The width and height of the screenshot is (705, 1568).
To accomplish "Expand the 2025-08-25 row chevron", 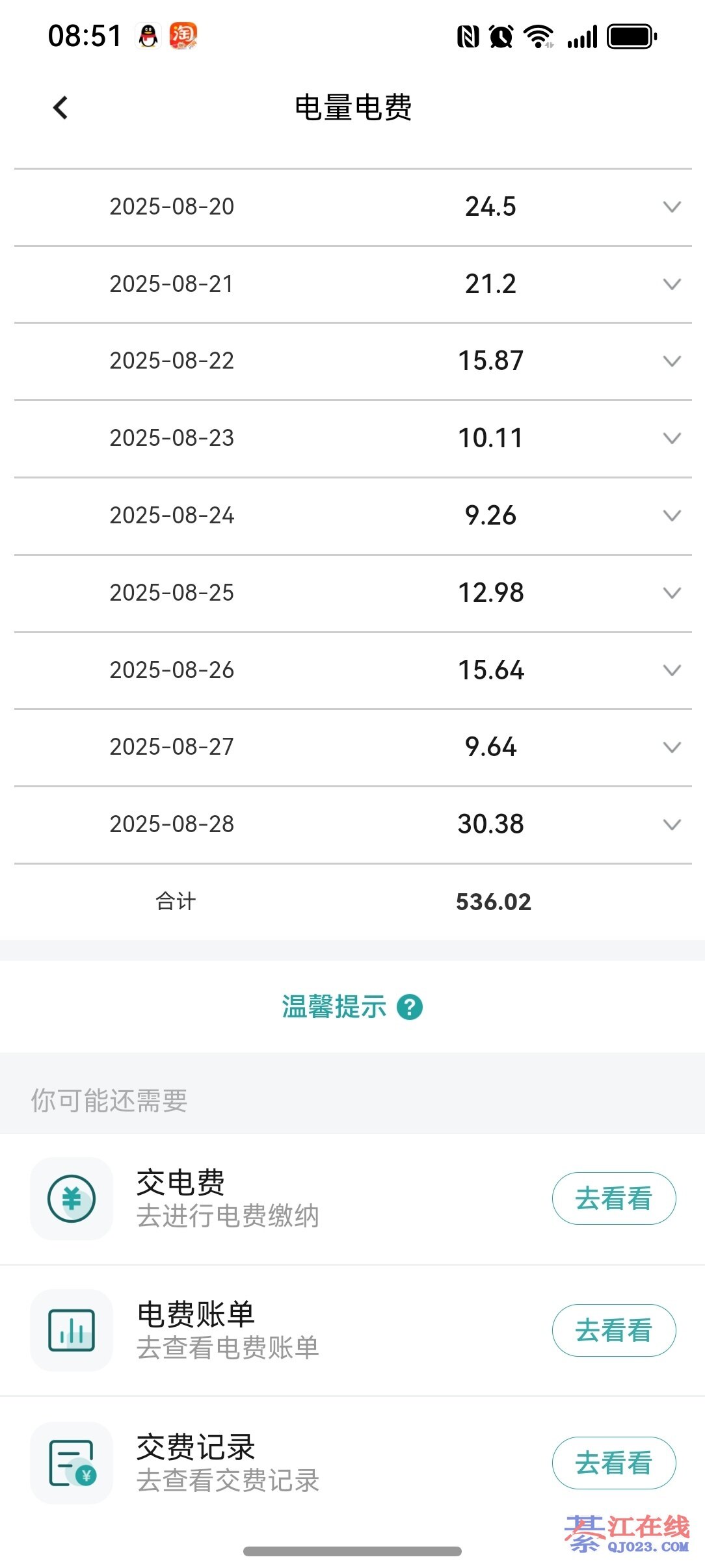I will [x=672, y=592].
